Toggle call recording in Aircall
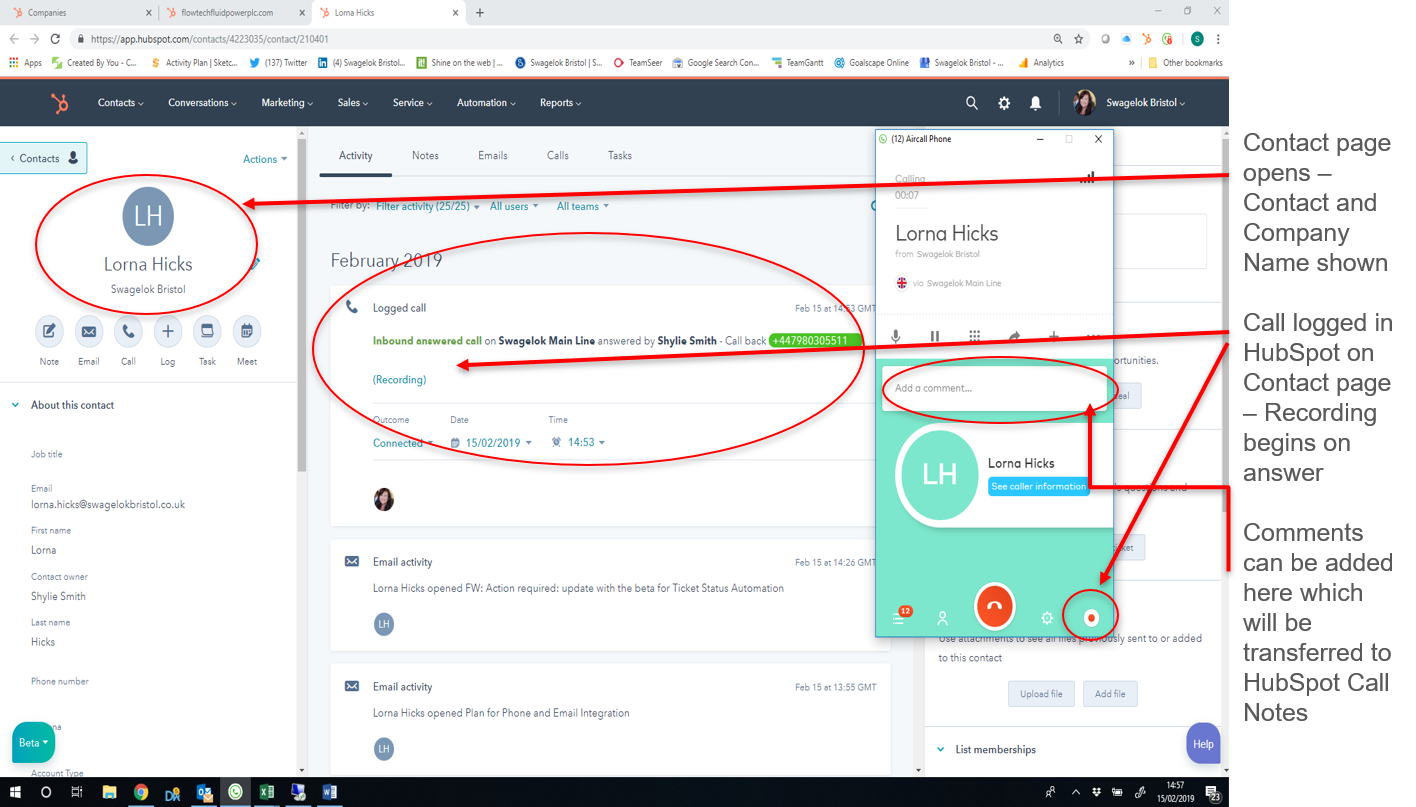The image size is (1416, 807). tap(1091, 618)
